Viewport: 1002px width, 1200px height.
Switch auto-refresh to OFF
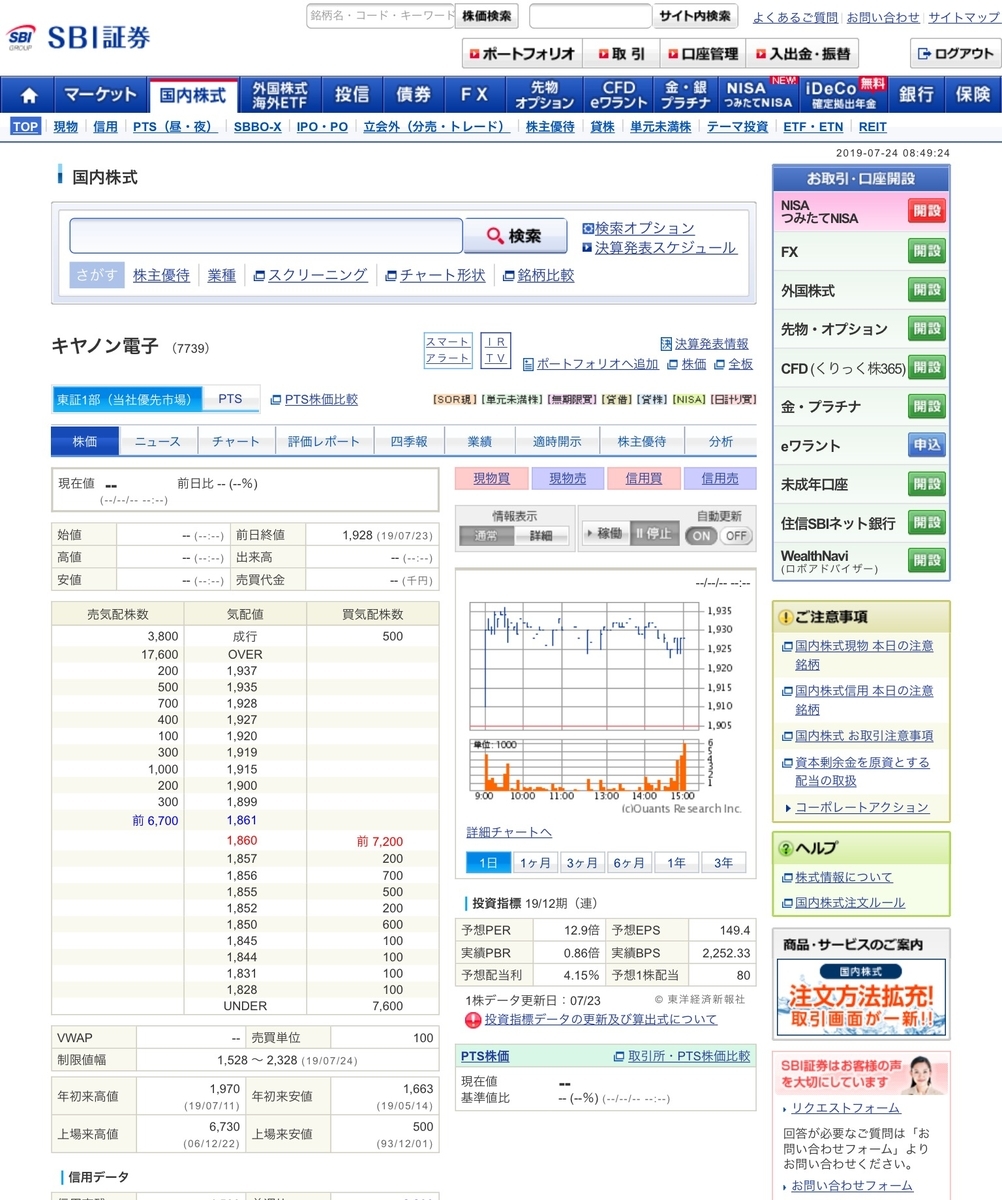(735, 535)
